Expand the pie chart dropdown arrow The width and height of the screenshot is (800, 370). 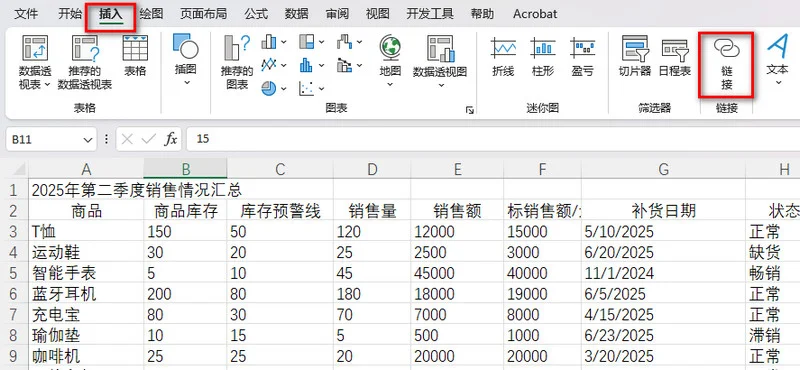[284, 89]
